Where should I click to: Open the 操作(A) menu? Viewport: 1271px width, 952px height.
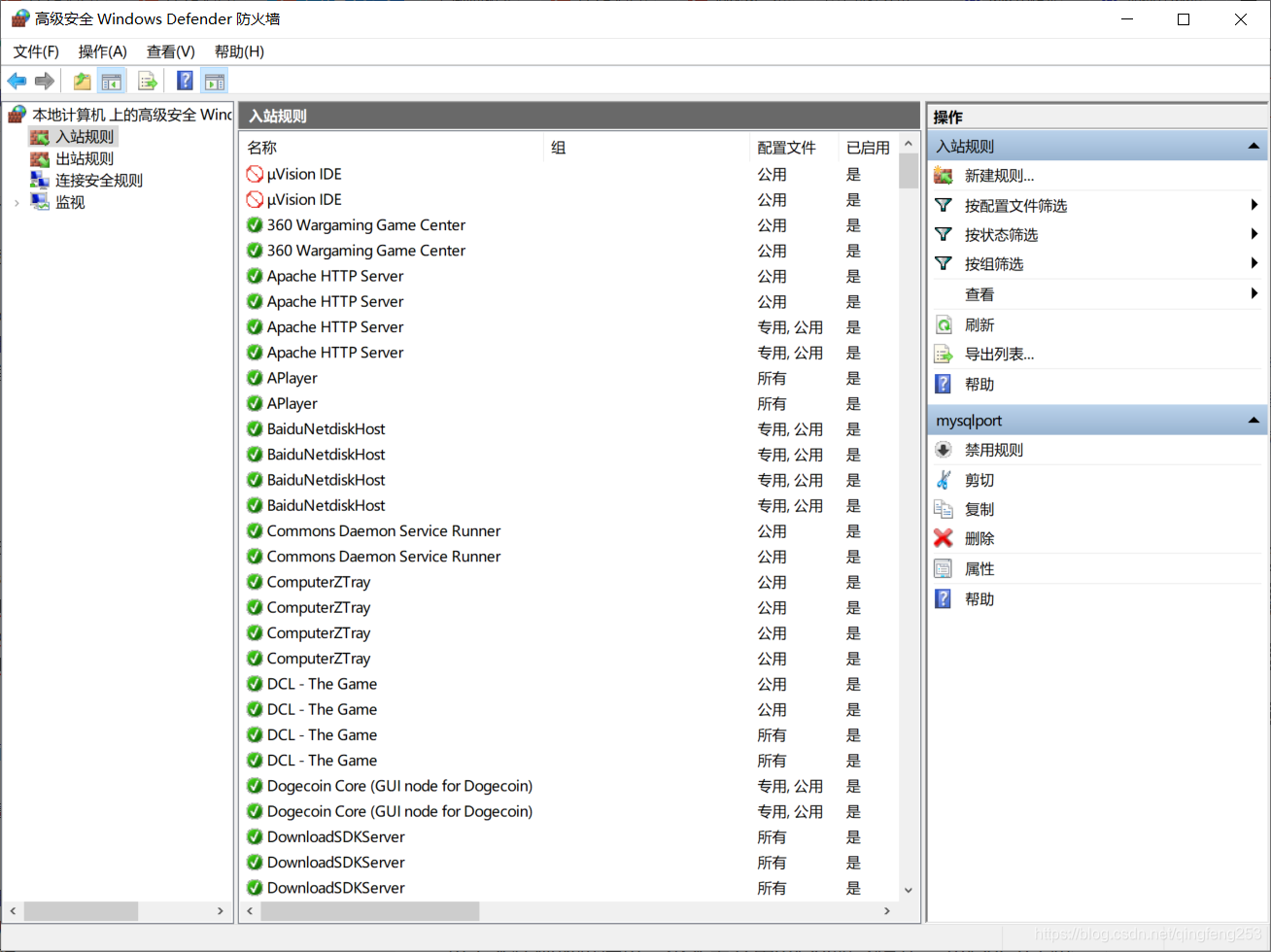103,51
